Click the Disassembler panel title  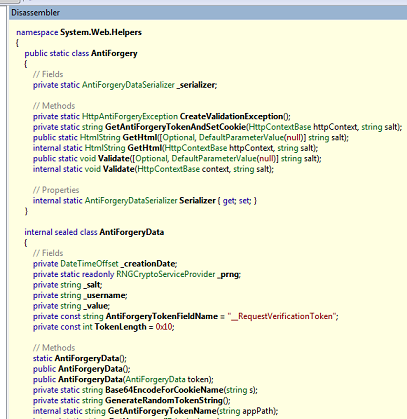[x=35, y=13]
